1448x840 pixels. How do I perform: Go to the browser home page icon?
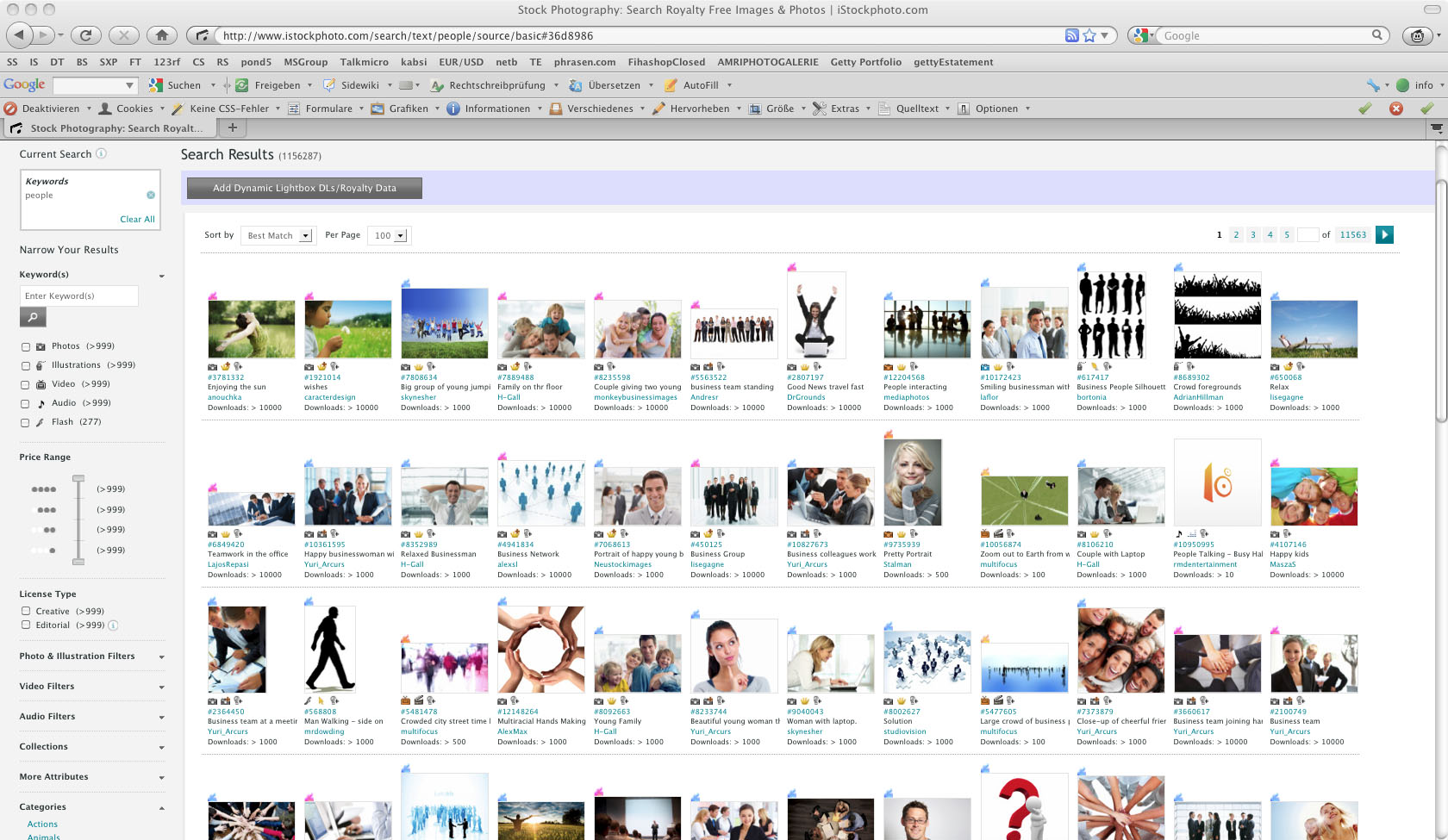(x=162, y=35)
